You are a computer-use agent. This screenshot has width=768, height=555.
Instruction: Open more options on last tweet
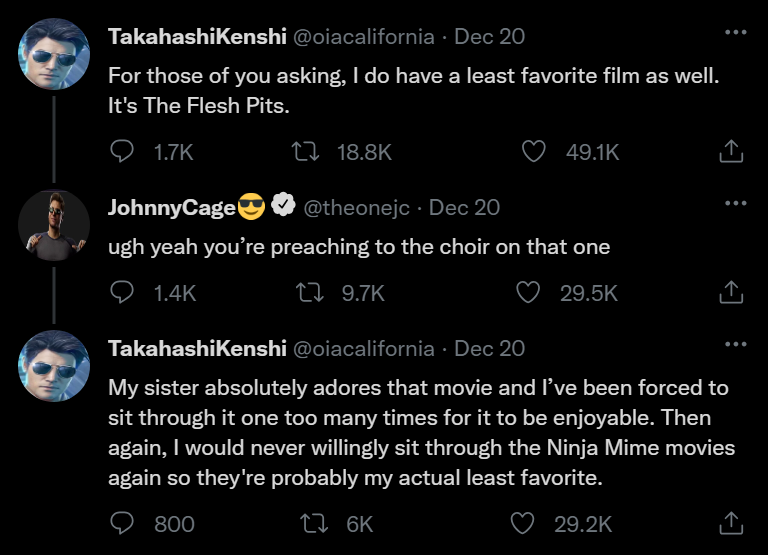coord(735,344)
